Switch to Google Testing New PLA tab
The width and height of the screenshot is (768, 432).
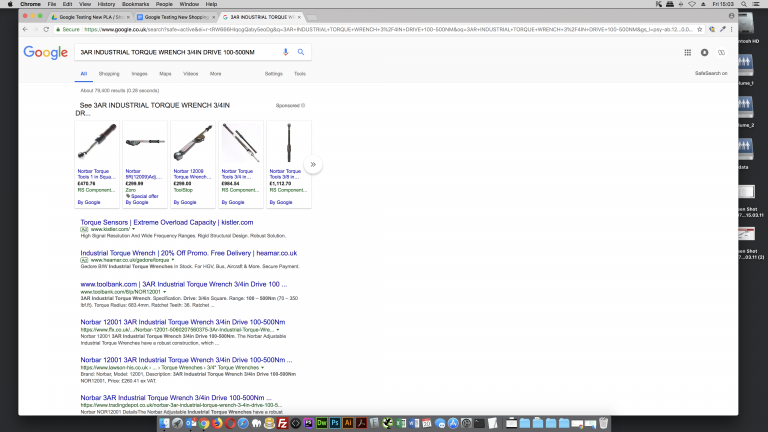pos(91,17)
